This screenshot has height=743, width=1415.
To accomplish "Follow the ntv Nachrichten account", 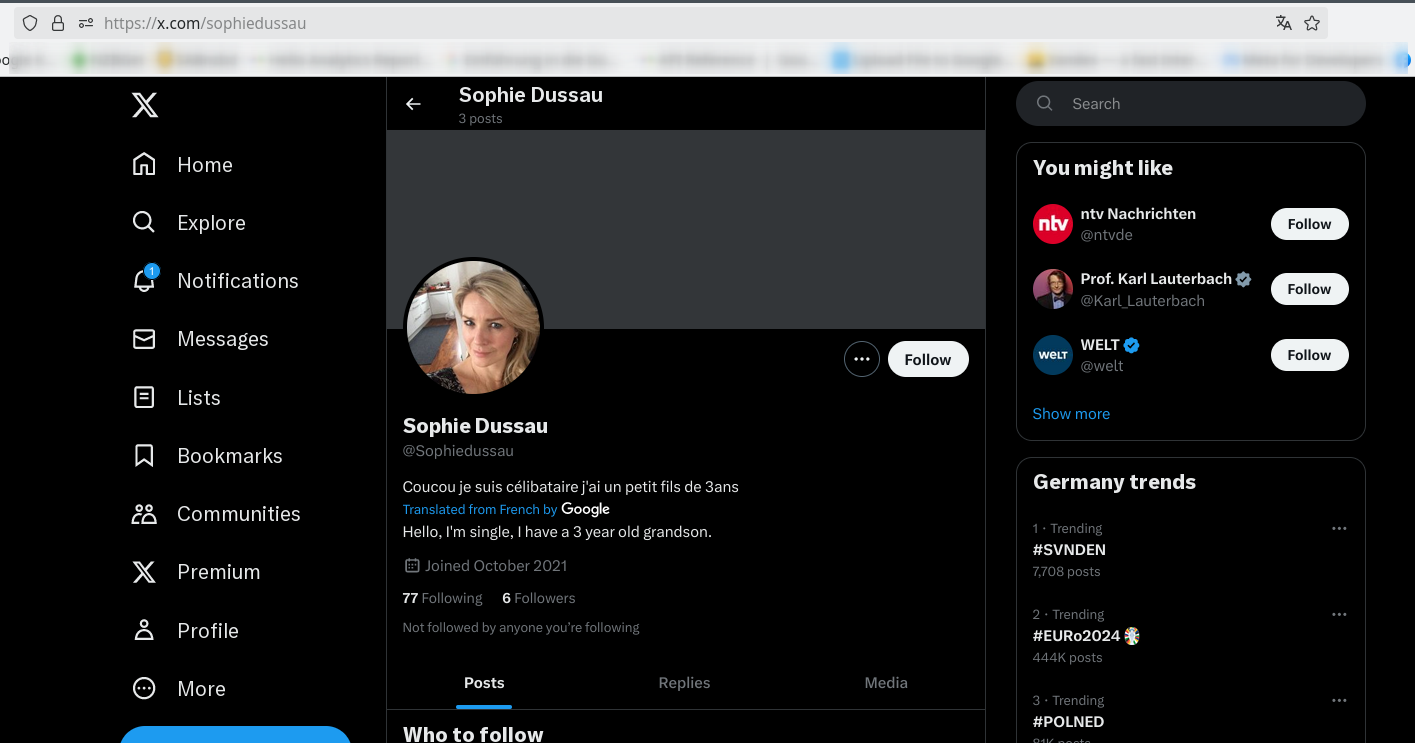I will click(x=1309, y=224).
